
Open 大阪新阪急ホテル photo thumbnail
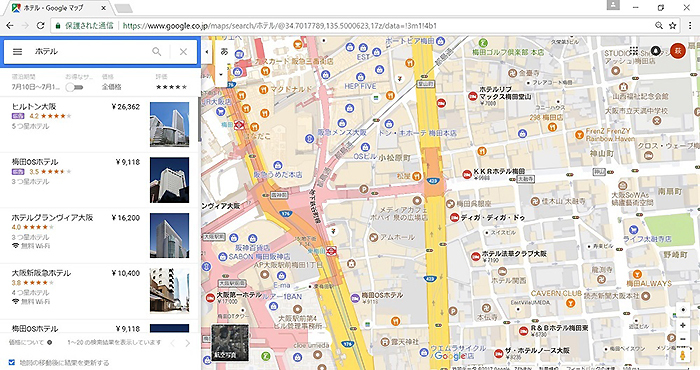point(169,291)
